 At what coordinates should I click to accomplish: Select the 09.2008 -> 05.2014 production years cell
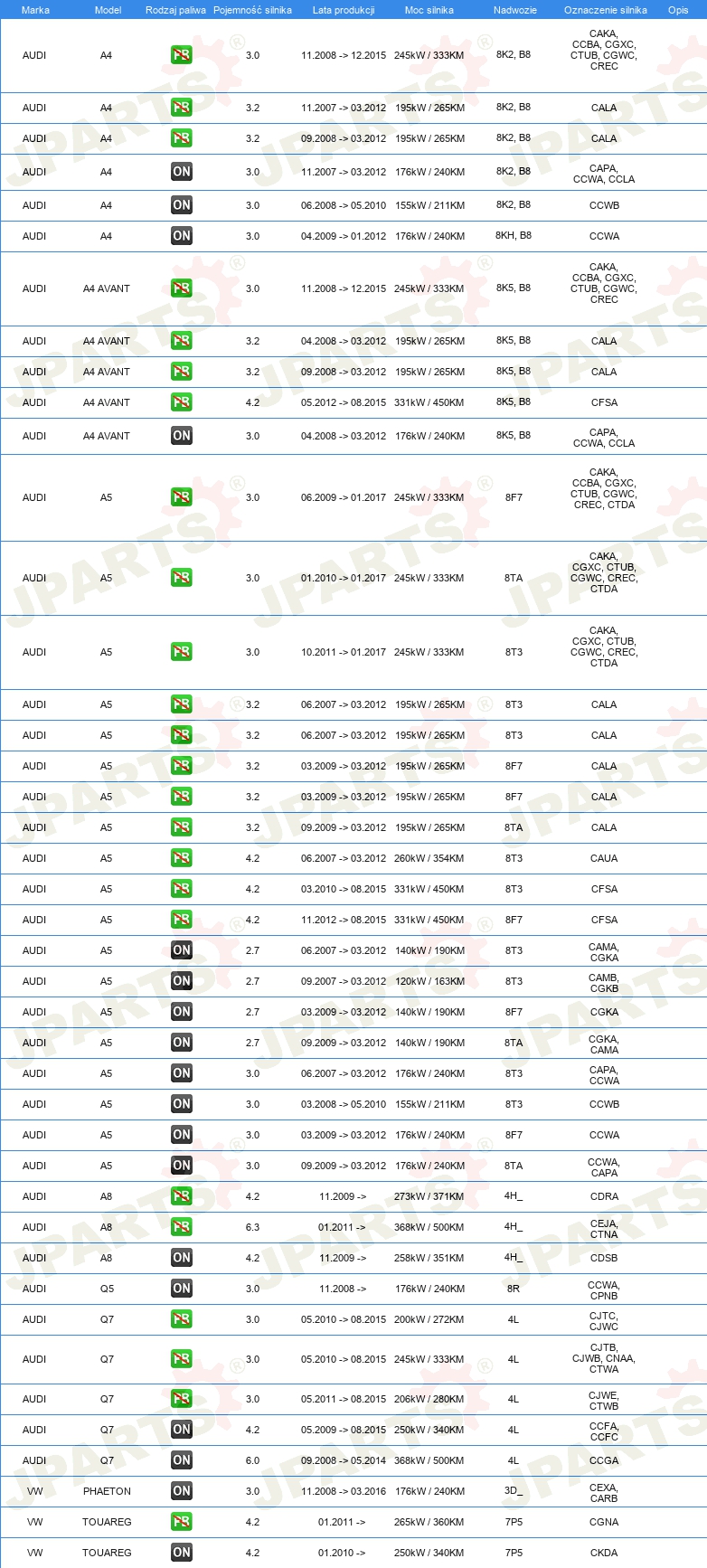(x=344, y=1460)
